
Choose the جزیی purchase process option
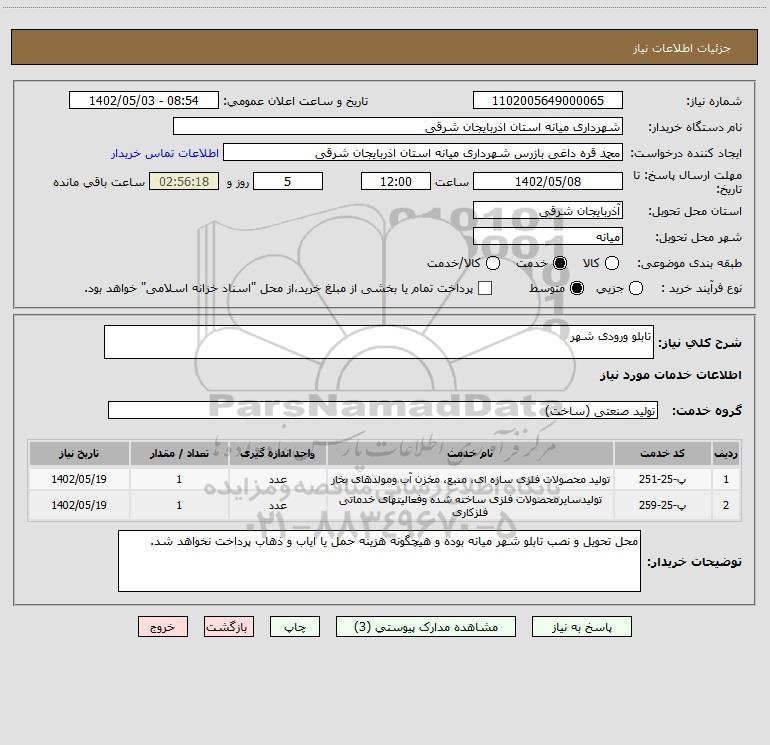click(635, 288)
